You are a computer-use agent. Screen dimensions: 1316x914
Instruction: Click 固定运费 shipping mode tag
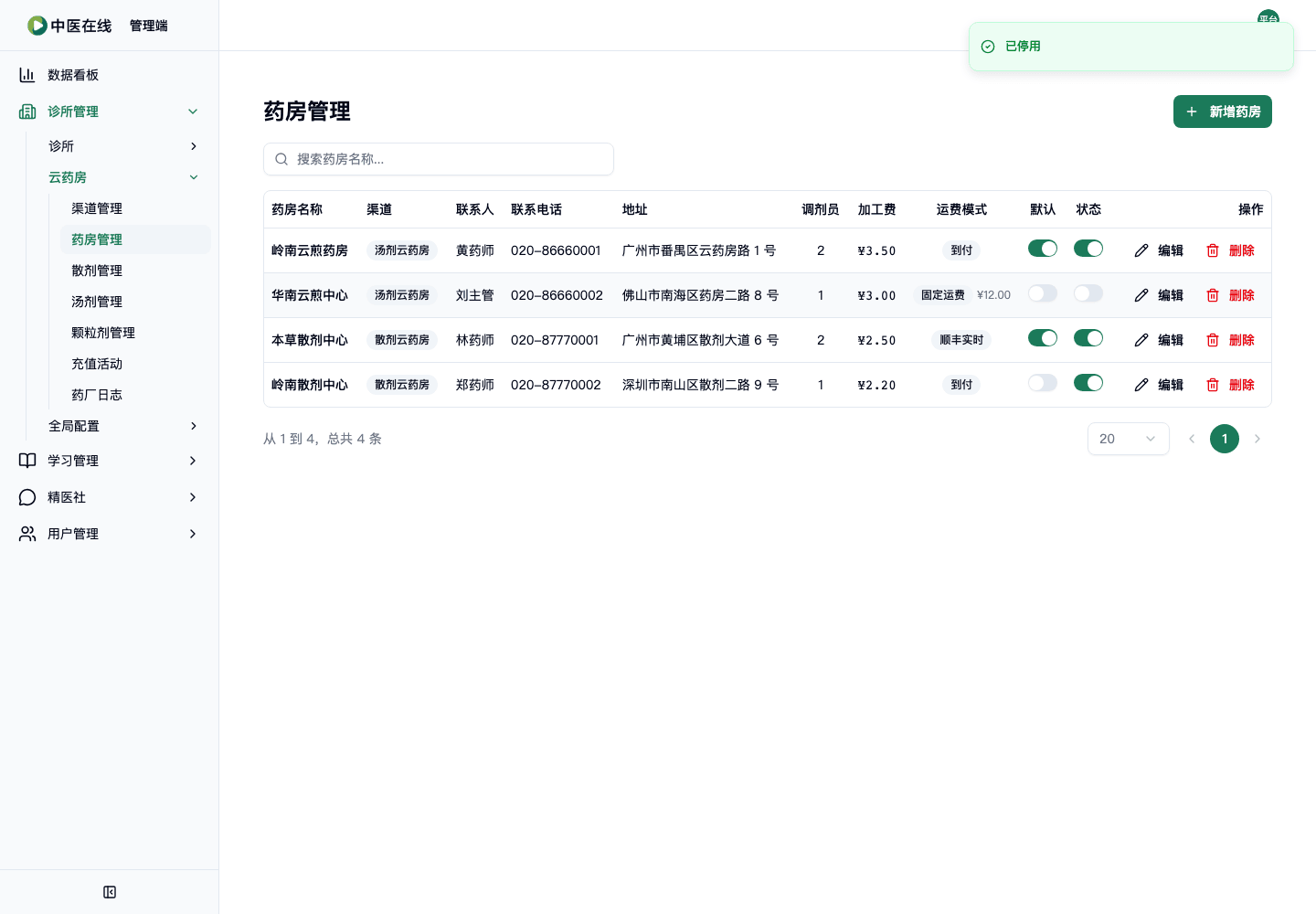click(943, 295)
